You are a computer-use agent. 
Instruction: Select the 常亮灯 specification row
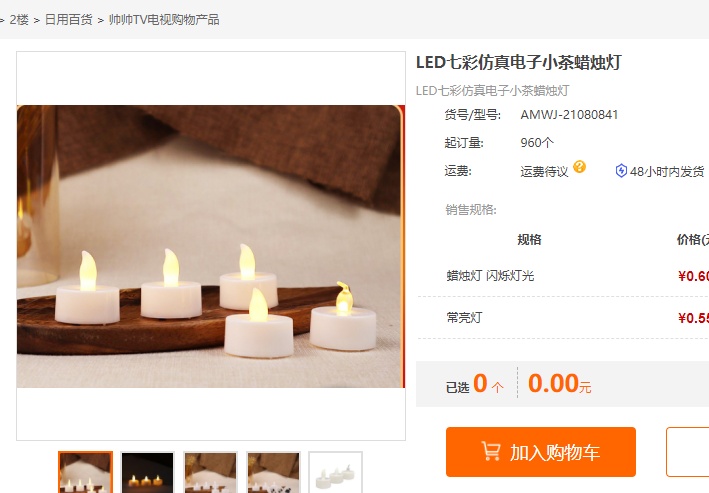[563, 318]
